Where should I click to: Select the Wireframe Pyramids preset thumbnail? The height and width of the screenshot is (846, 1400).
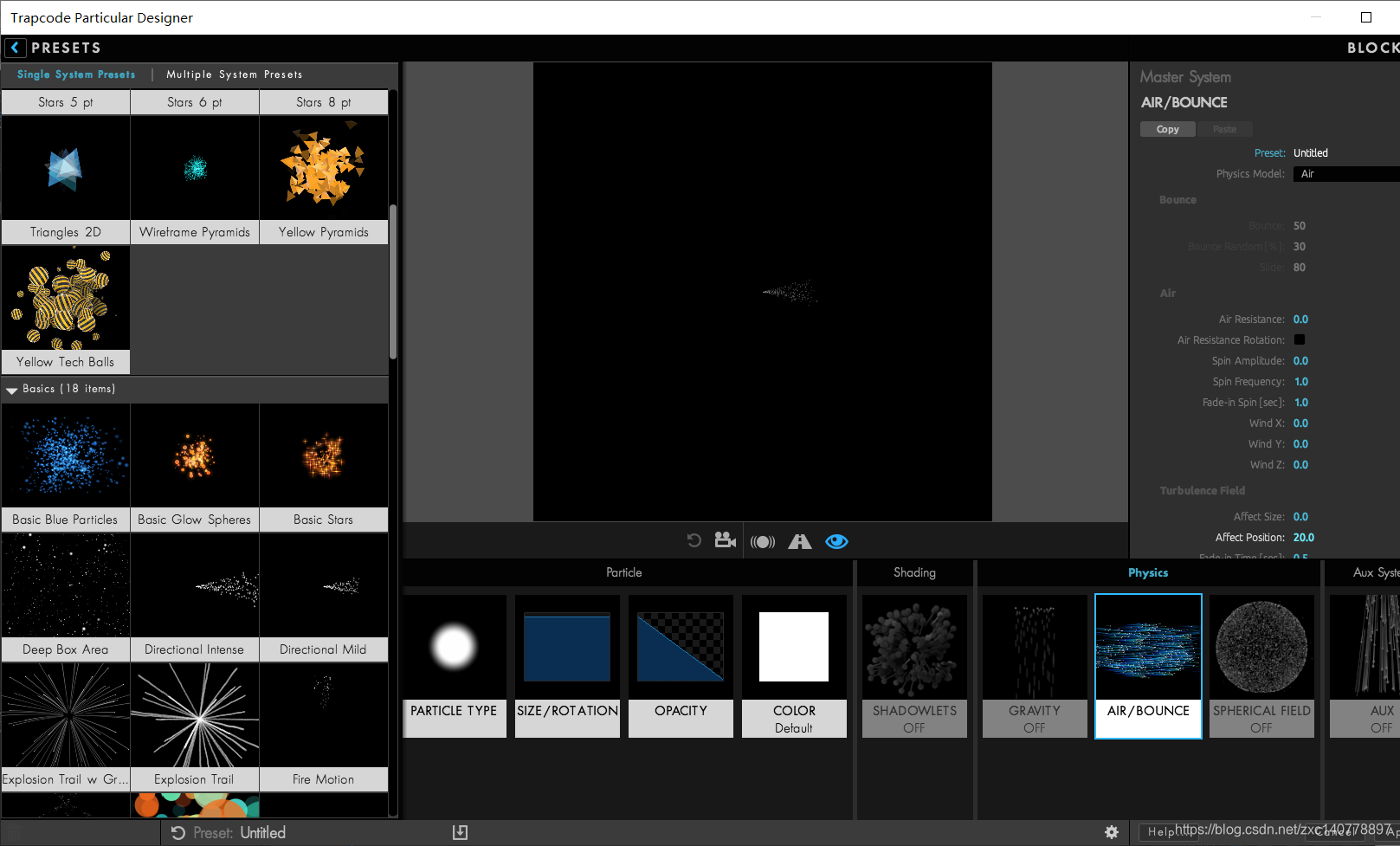click(195, 179)
